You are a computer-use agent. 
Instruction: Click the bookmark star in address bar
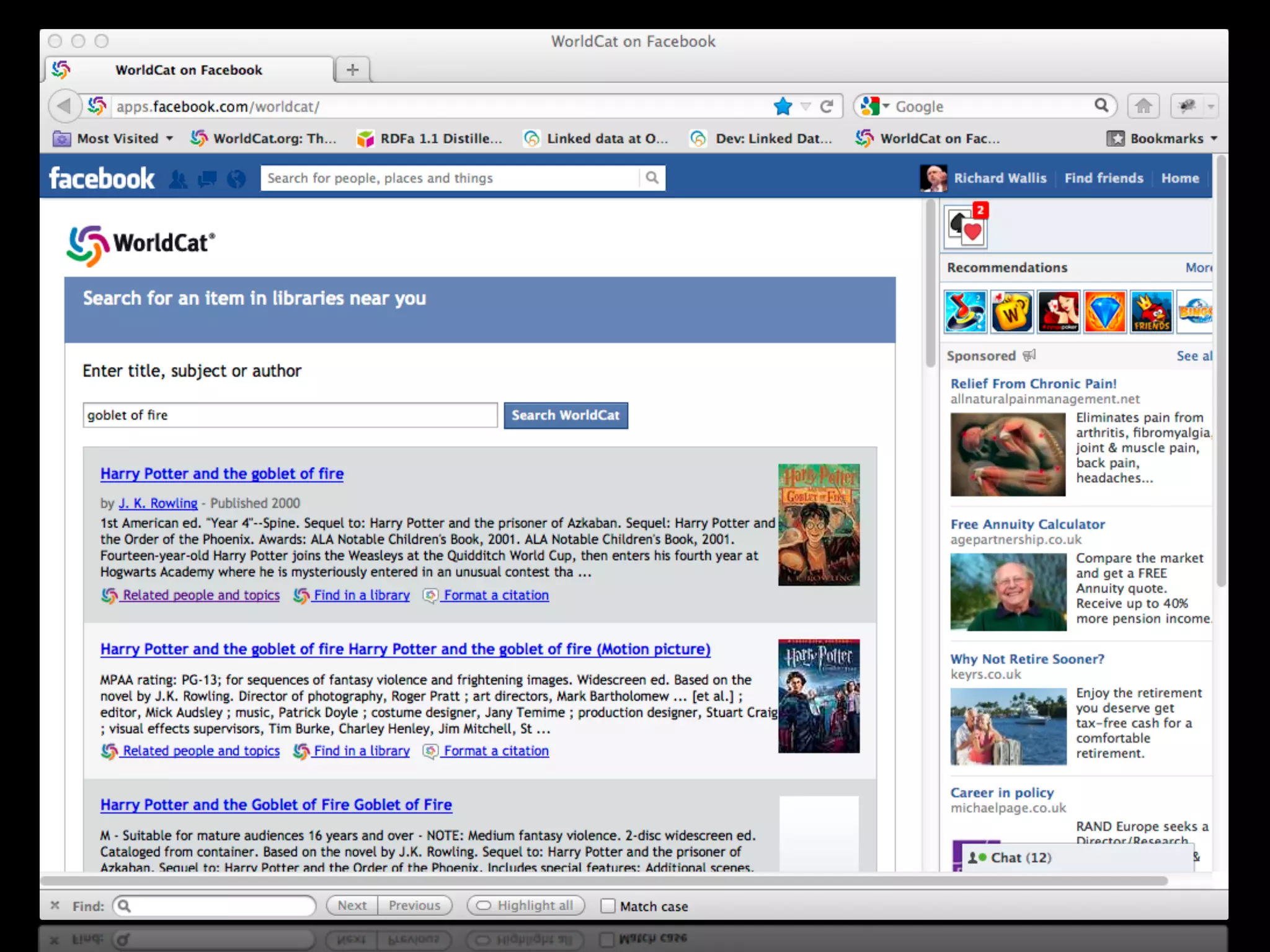(783, 107)
